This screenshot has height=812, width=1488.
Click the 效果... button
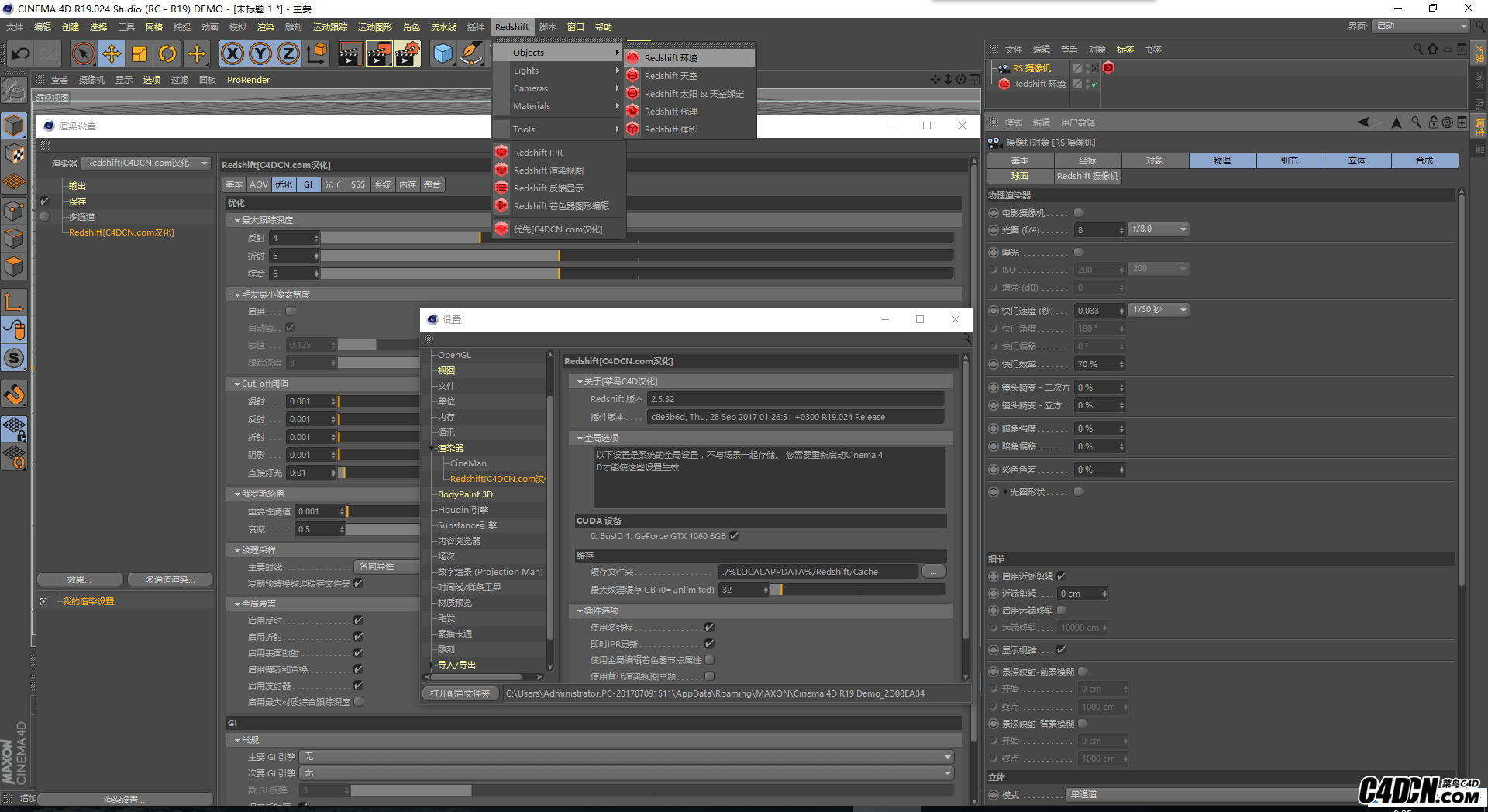pyautogui.click(x=80, y=579)
